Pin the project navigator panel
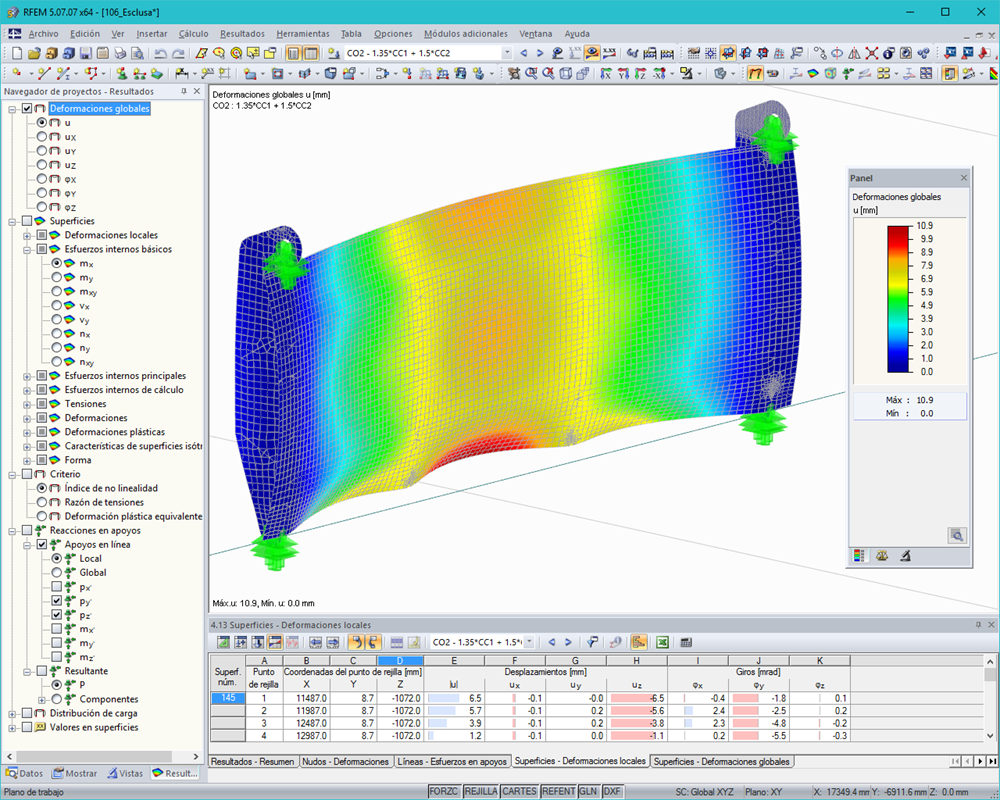The width and height of the screenshot is (1000, 800). click(x=184, y=91)
